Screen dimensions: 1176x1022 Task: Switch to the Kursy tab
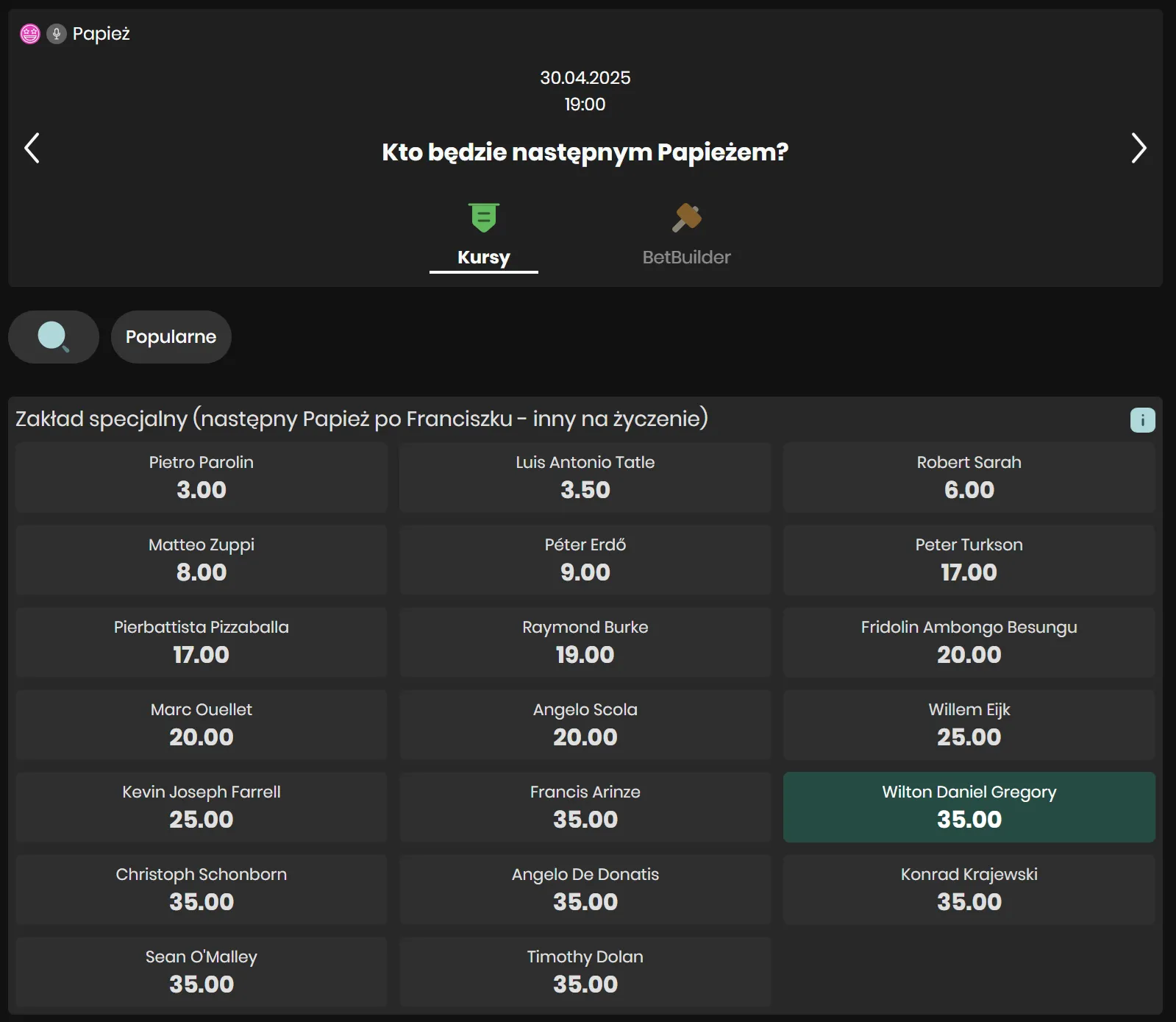coord(484,258)
